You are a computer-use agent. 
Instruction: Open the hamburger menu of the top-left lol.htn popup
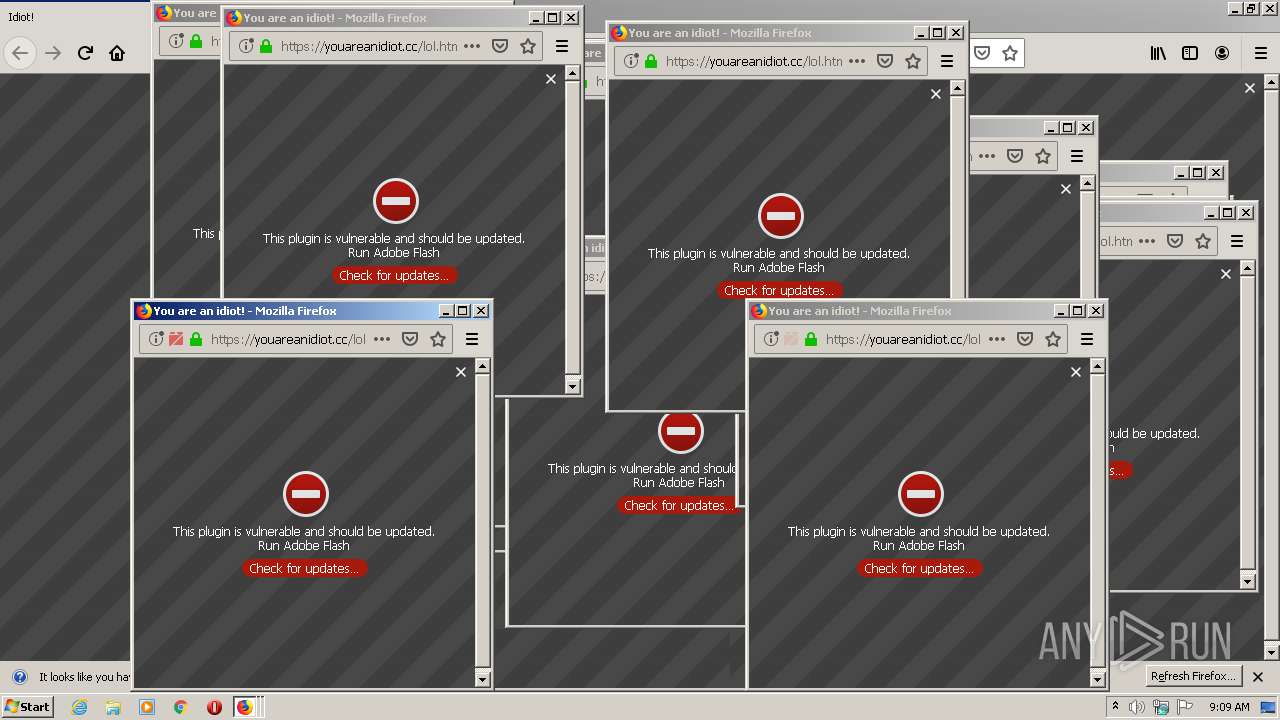pos(562,46)
